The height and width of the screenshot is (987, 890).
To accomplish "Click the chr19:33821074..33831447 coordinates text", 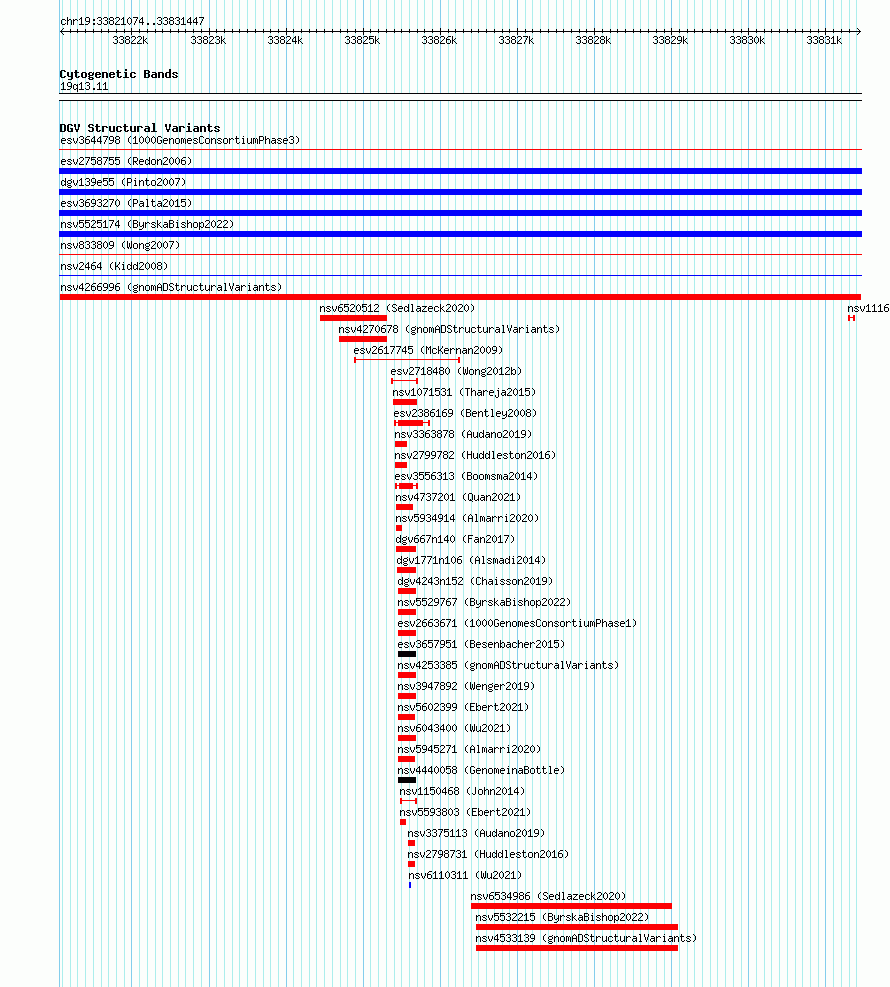I will tap(132, 21).
